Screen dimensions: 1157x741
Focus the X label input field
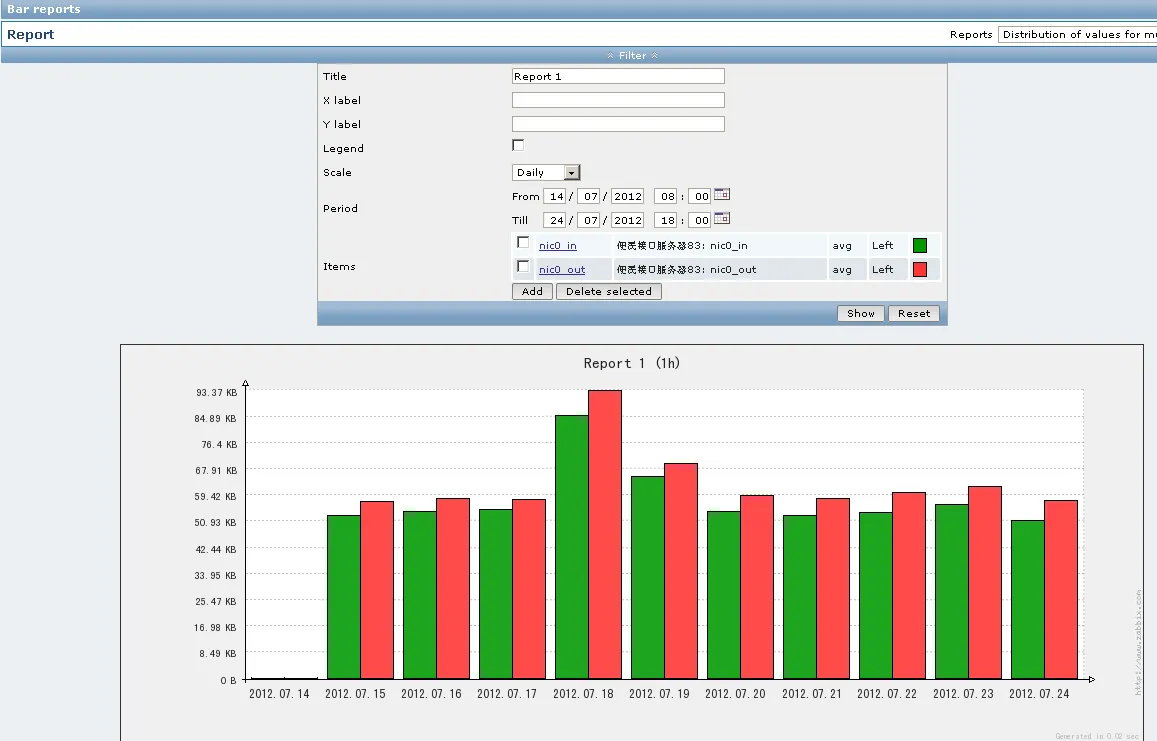[x=618, y=100]
